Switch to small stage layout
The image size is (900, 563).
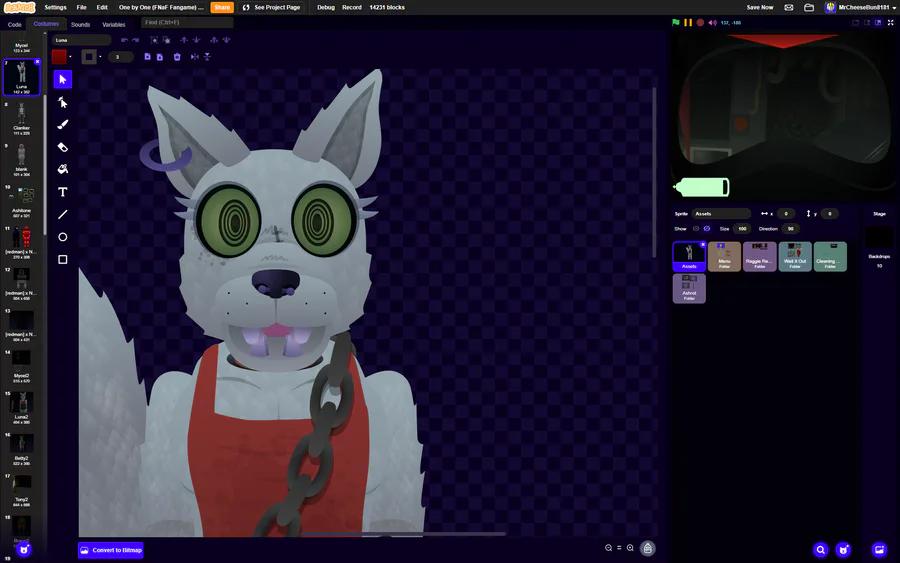tap(855, 22)
